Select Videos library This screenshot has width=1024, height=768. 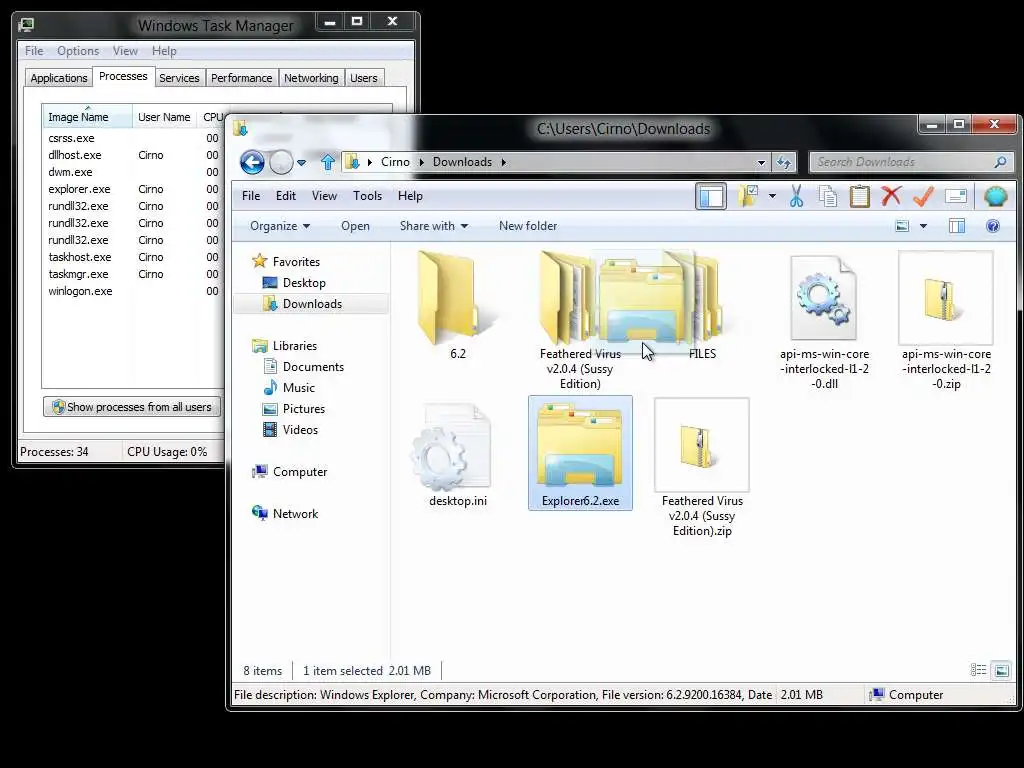point(300,430)
